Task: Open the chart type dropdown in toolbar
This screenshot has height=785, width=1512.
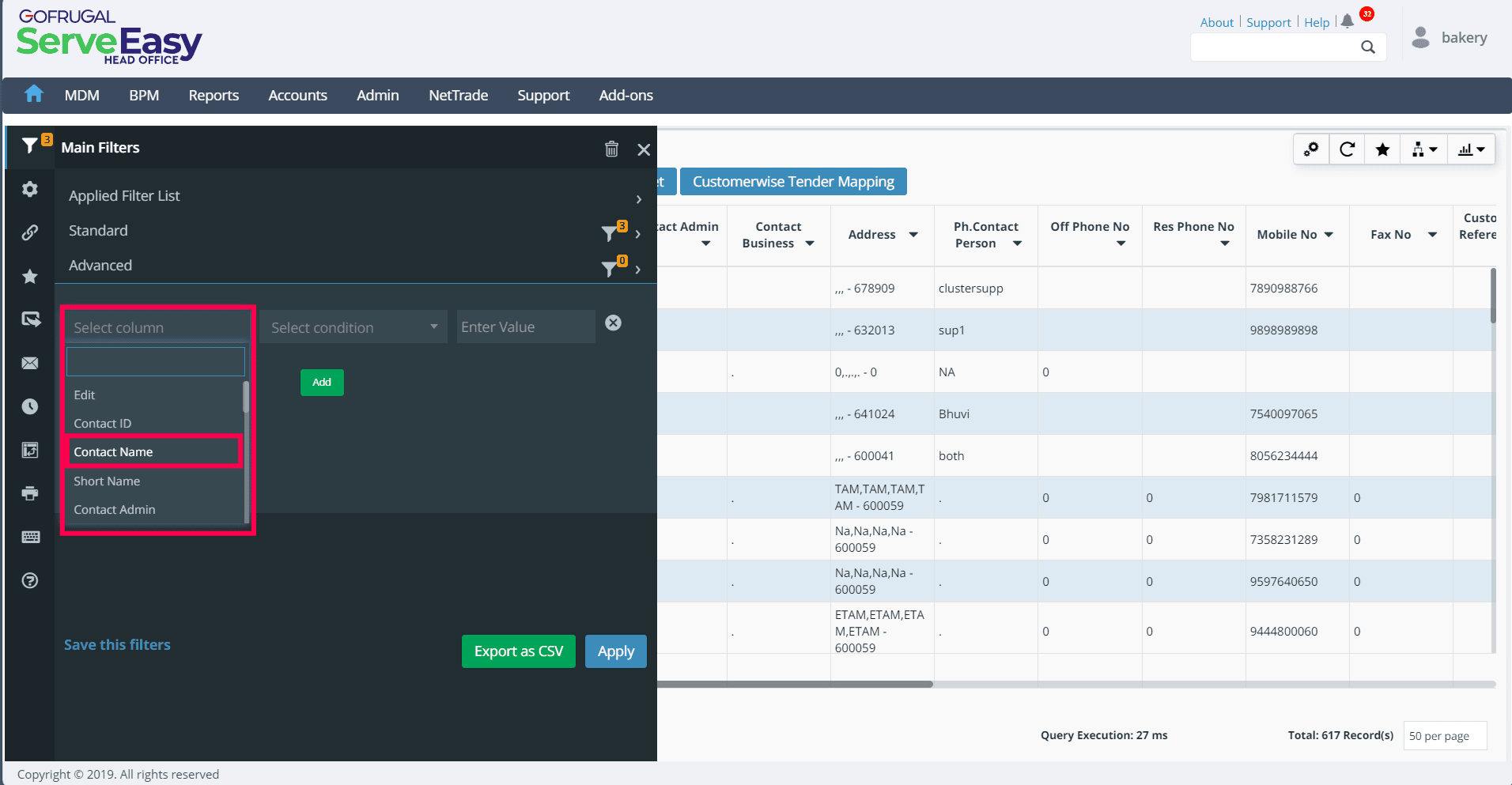Action: [1471, 149]
